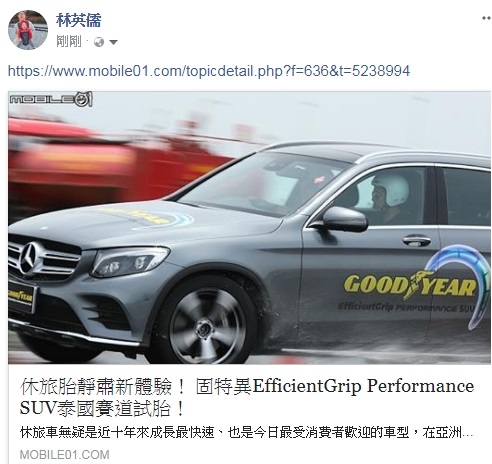Open the post options dots menu
This screenshot has width=492, height=464.
click(x=487, y=18)
